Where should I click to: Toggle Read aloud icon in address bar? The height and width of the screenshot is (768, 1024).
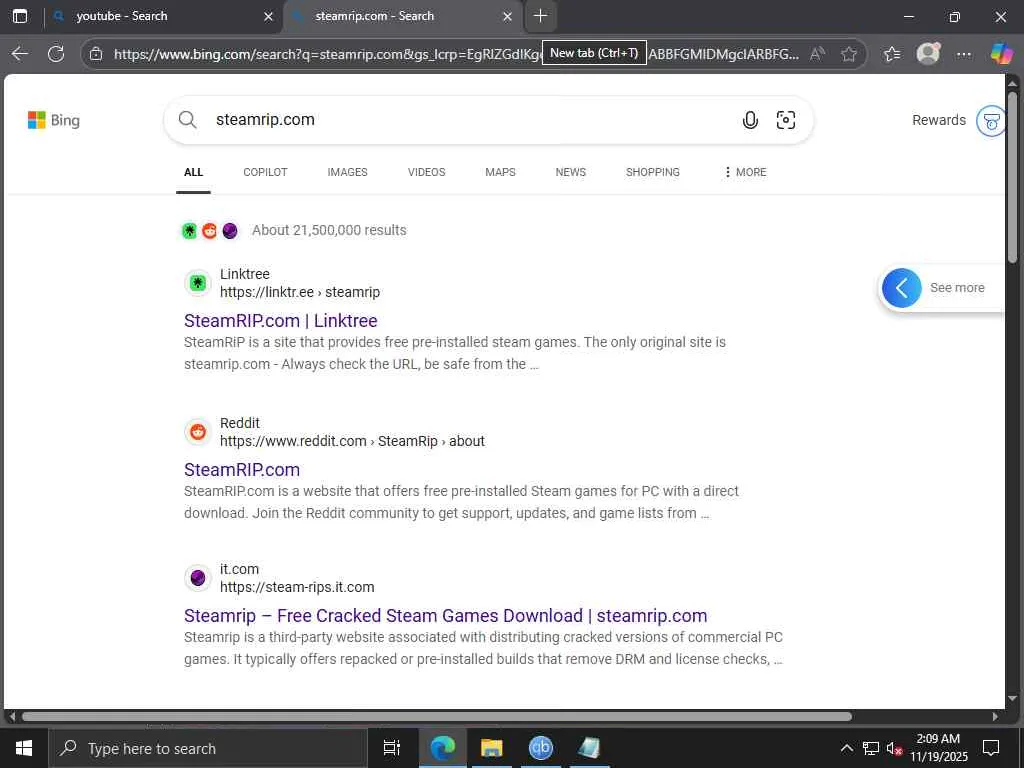click(817, 54)
